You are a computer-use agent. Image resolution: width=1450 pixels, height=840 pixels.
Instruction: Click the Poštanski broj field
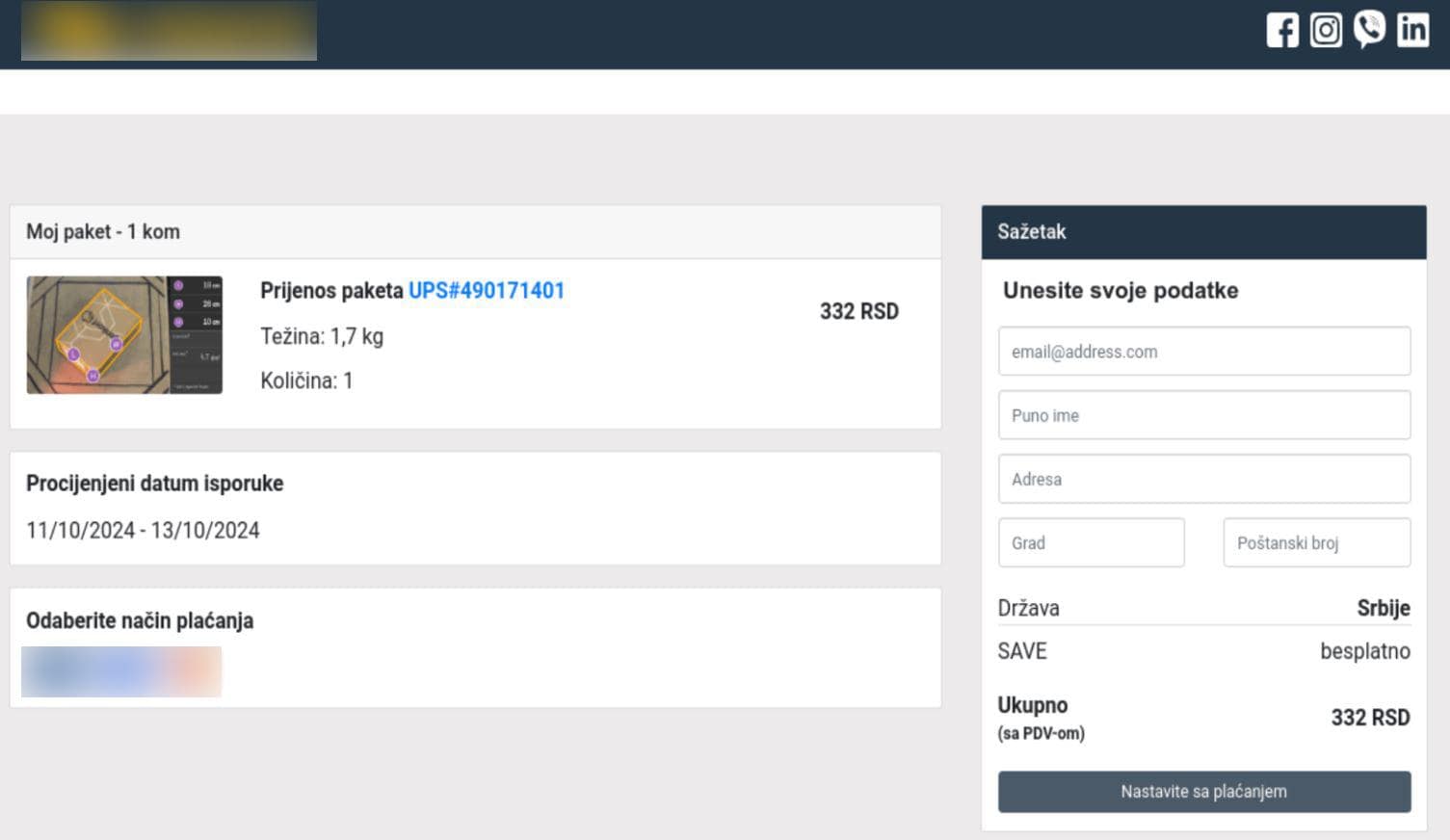click(x=1316, y=542)
